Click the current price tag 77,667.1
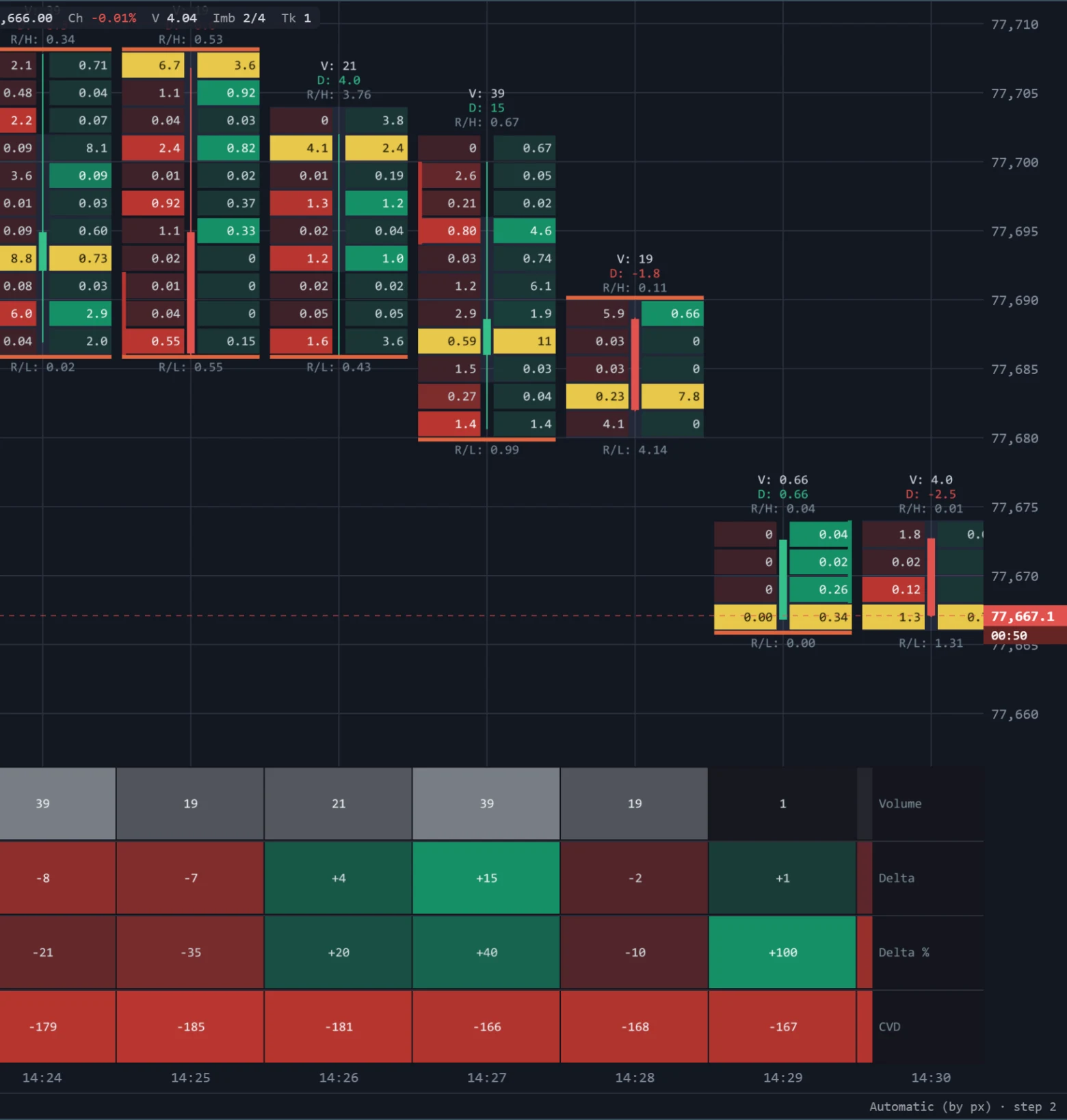Image resolution: width=1067 pixels, height=1120 pixels. pos(1025,616)
